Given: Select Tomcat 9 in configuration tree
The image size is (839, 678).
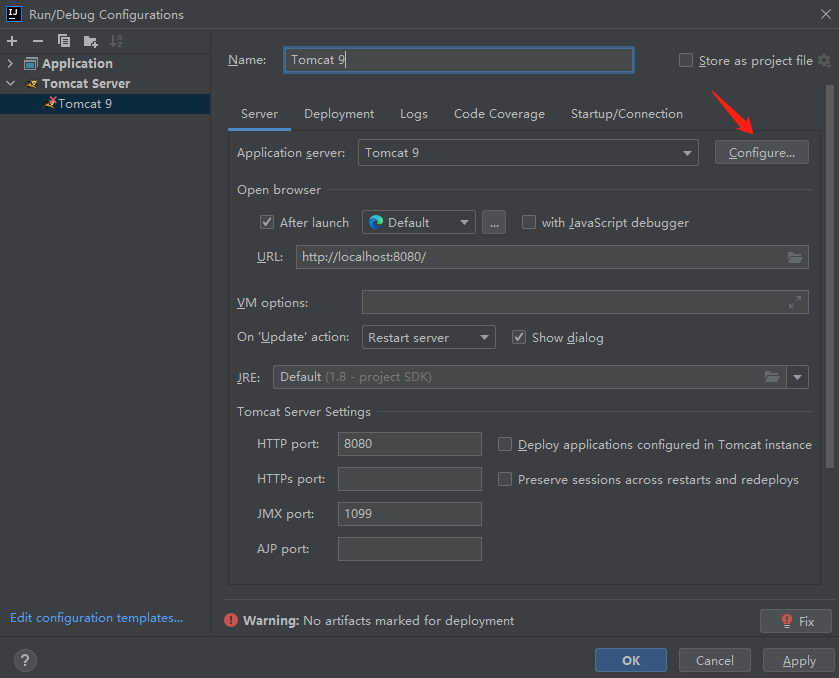Looking at the screenshot, I should (x=105, y=104).
